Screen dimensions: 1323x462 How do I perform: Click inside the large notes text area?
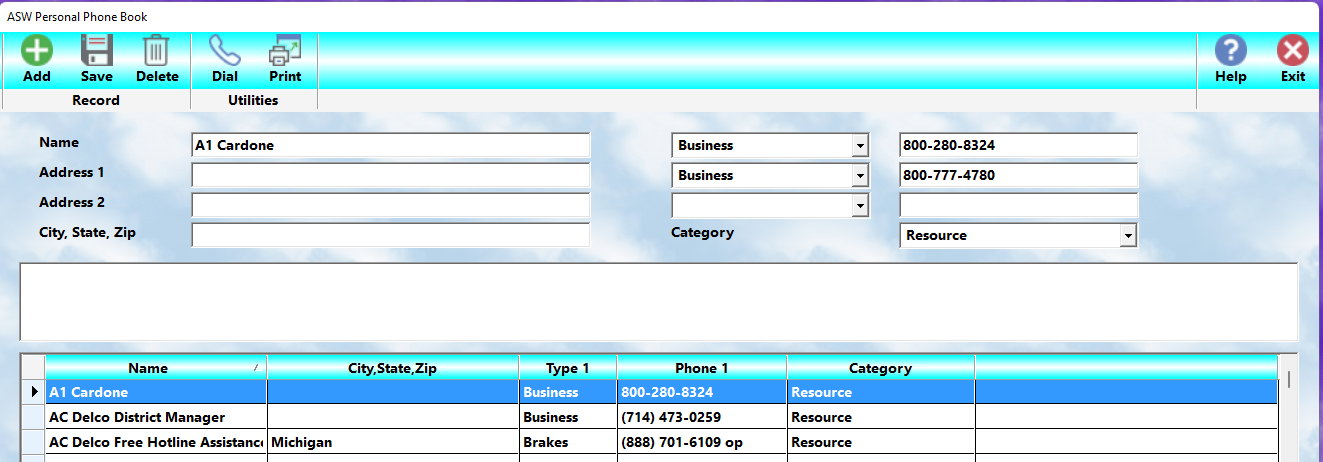coord(659,302)
